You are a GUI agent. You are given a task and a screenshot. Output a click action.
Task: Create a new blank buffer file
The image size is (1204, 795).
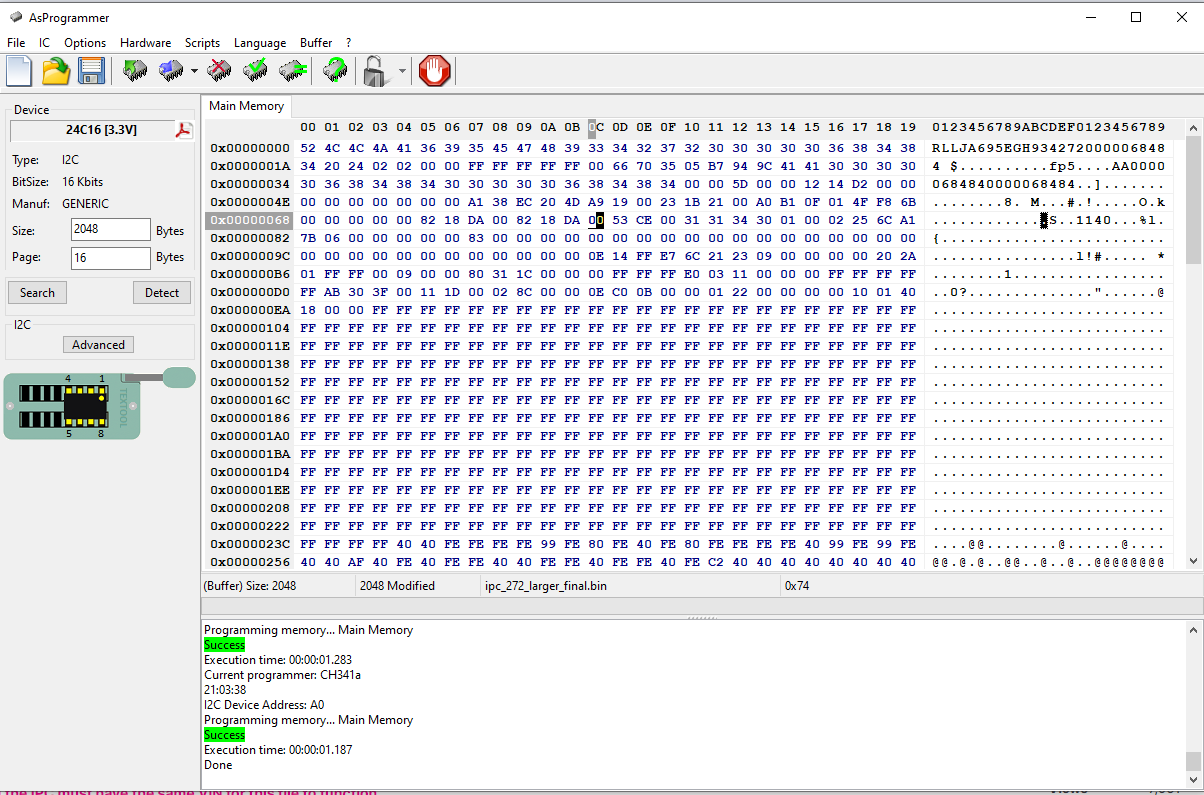point(19,71)
